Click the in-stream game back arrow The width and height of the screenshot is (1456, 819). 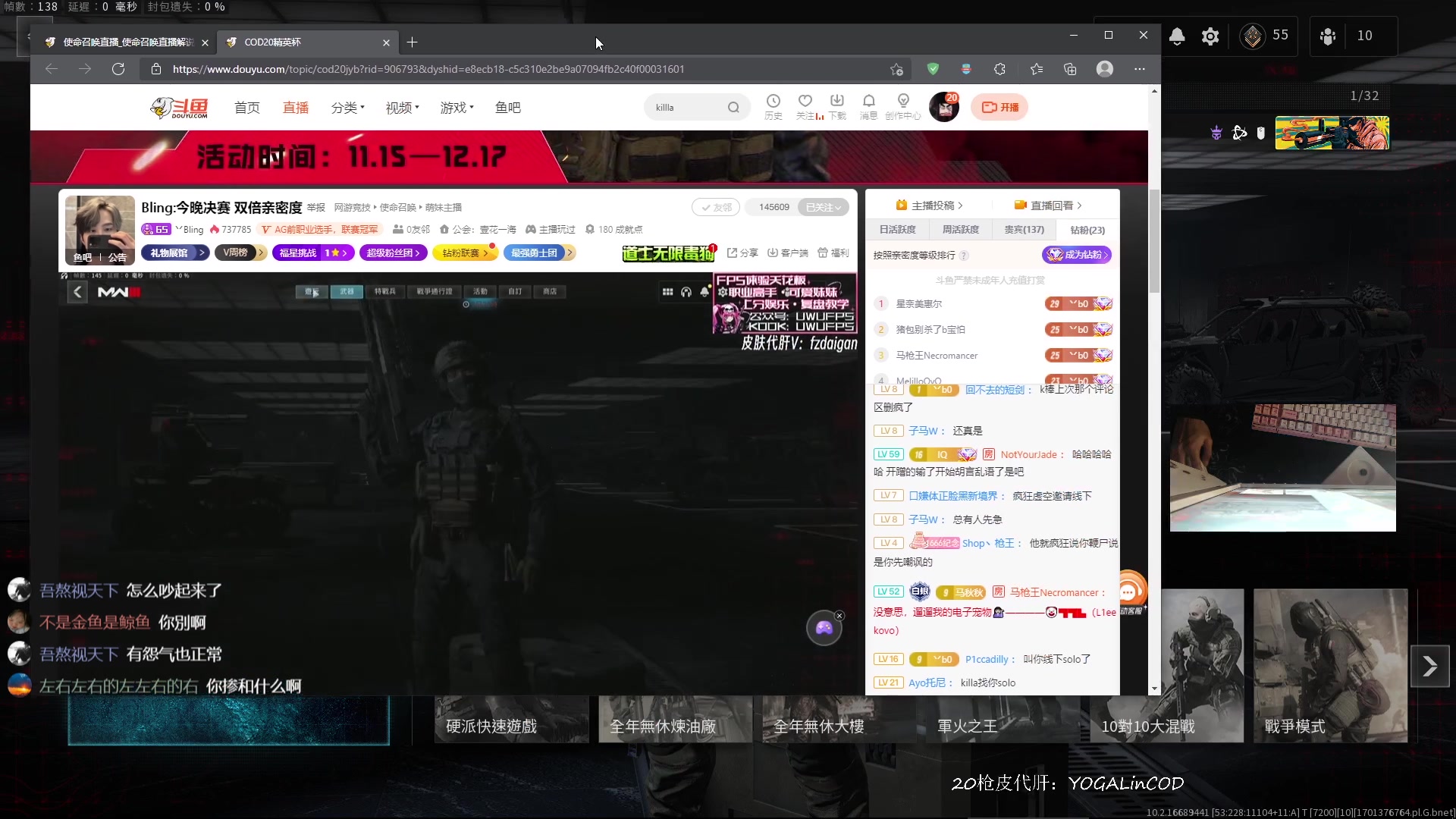tap(77, 292)
